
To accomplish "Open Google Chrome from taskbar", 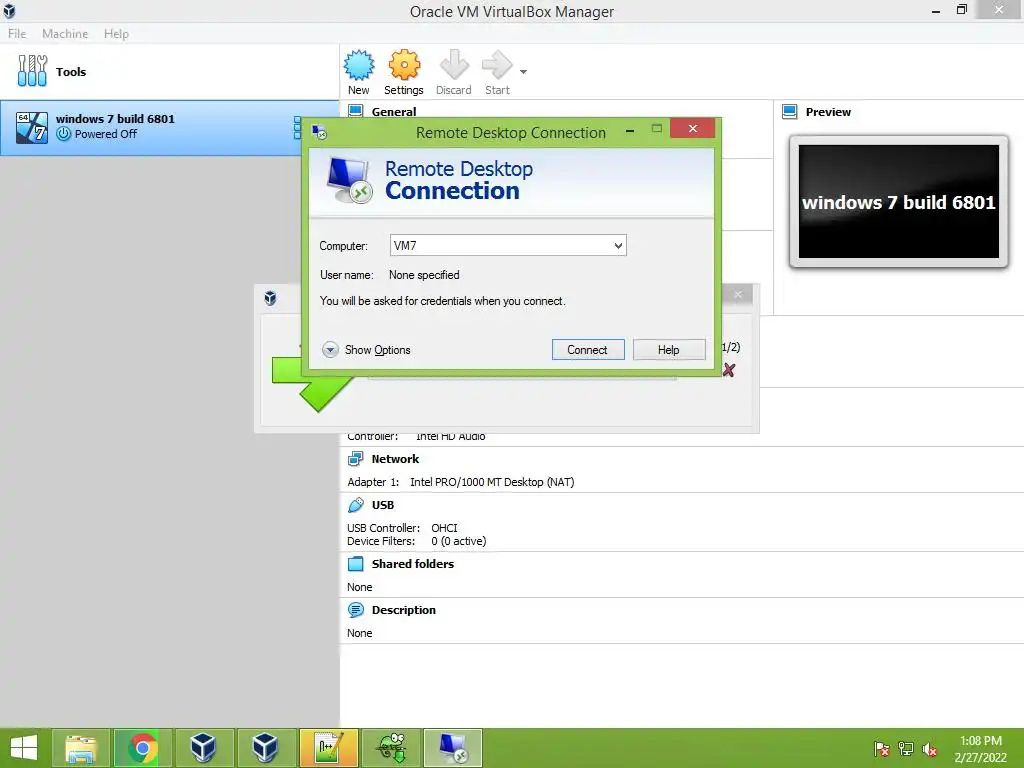I will tap(142, 748).
